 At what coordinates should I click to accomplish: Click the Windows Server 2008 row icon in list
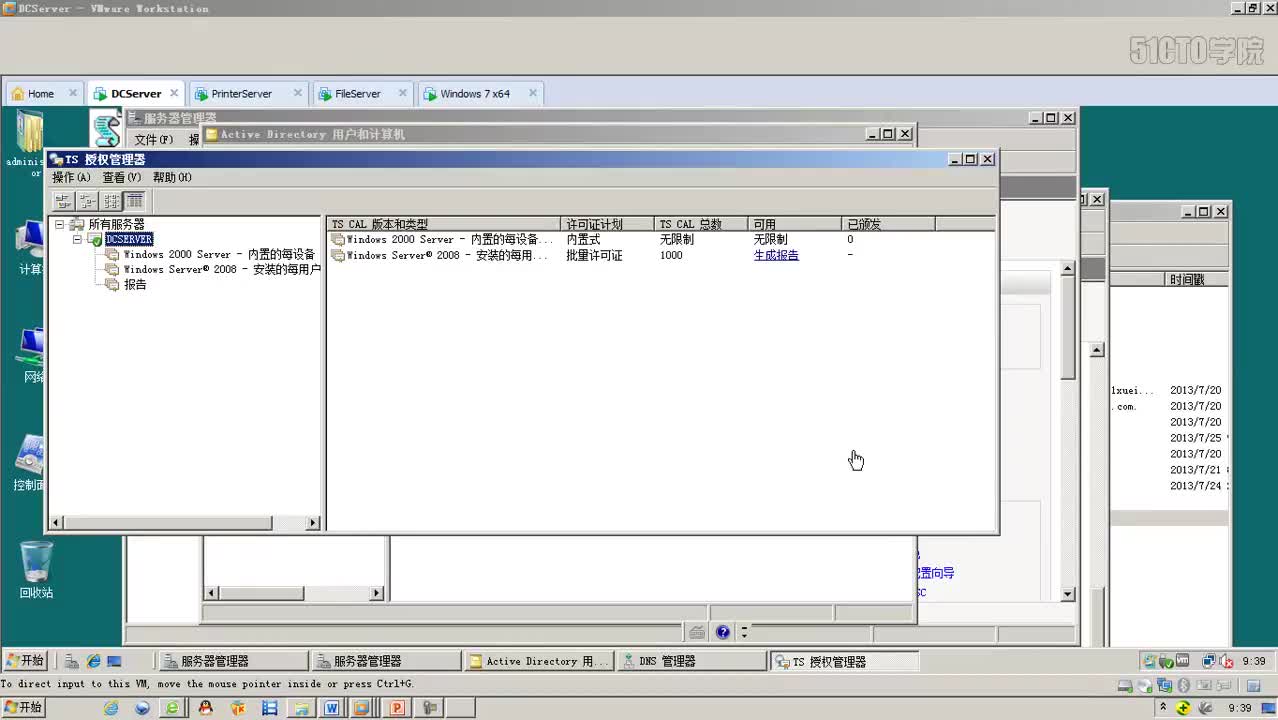338,256
